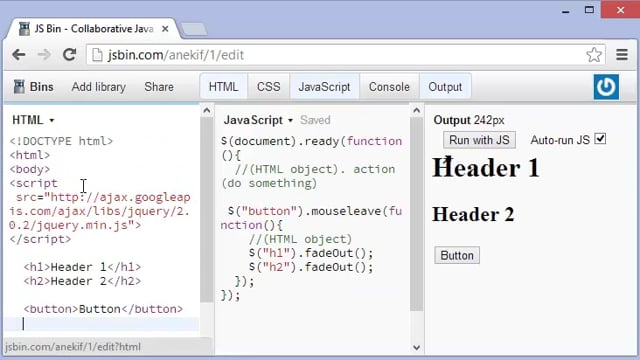Click the JS Bin favicon on the tab
This screenshot has height=360, width=640.
24,29
